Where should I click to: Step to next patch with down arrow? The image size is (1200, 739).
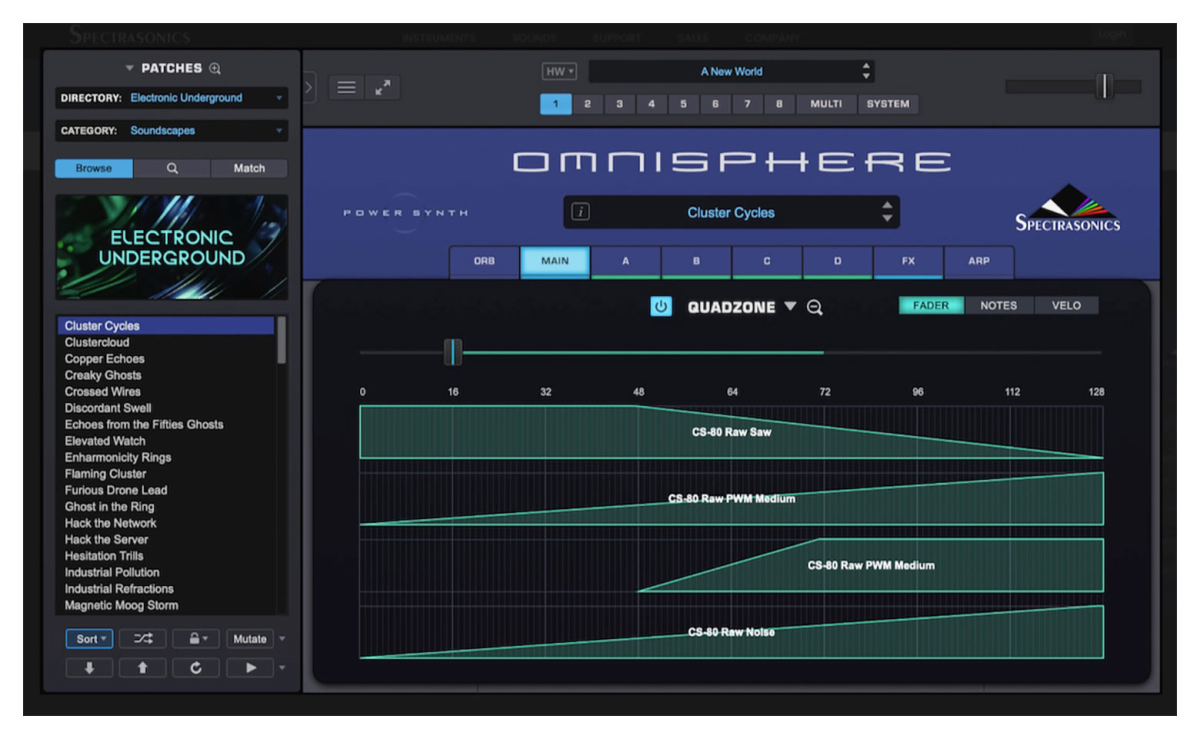89,668
